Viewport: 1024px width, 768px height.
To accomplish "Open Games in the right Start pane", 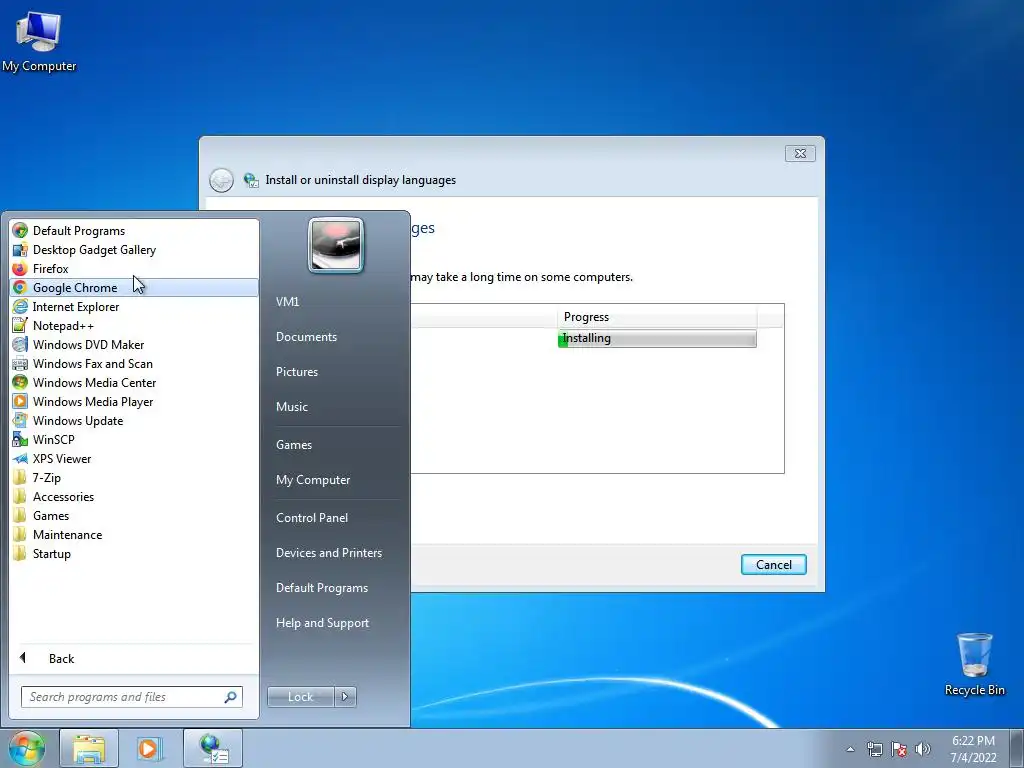I will [334, 445].
